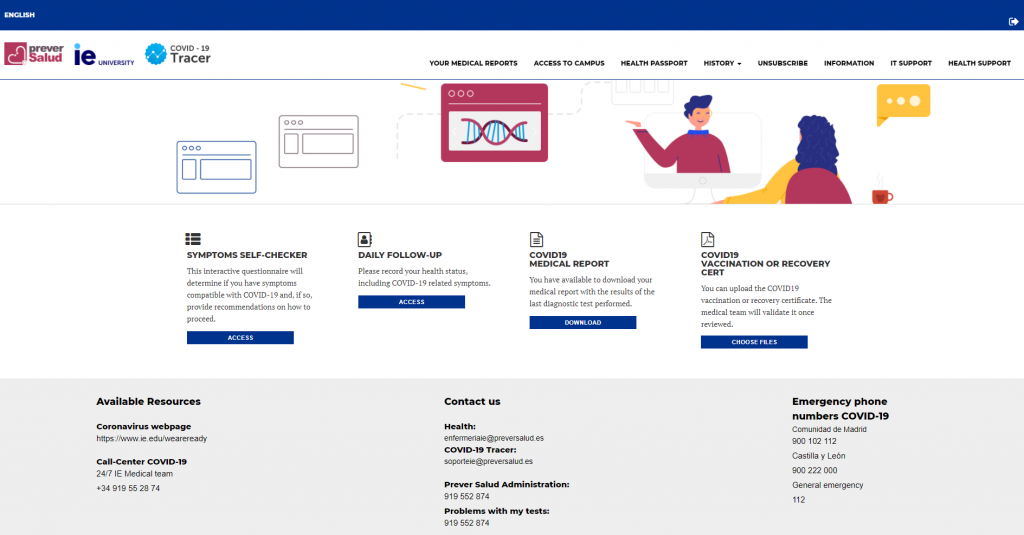1024x535 pixels.
Task: Open the Unsubscribe menu item
Action: click(782, 63)
